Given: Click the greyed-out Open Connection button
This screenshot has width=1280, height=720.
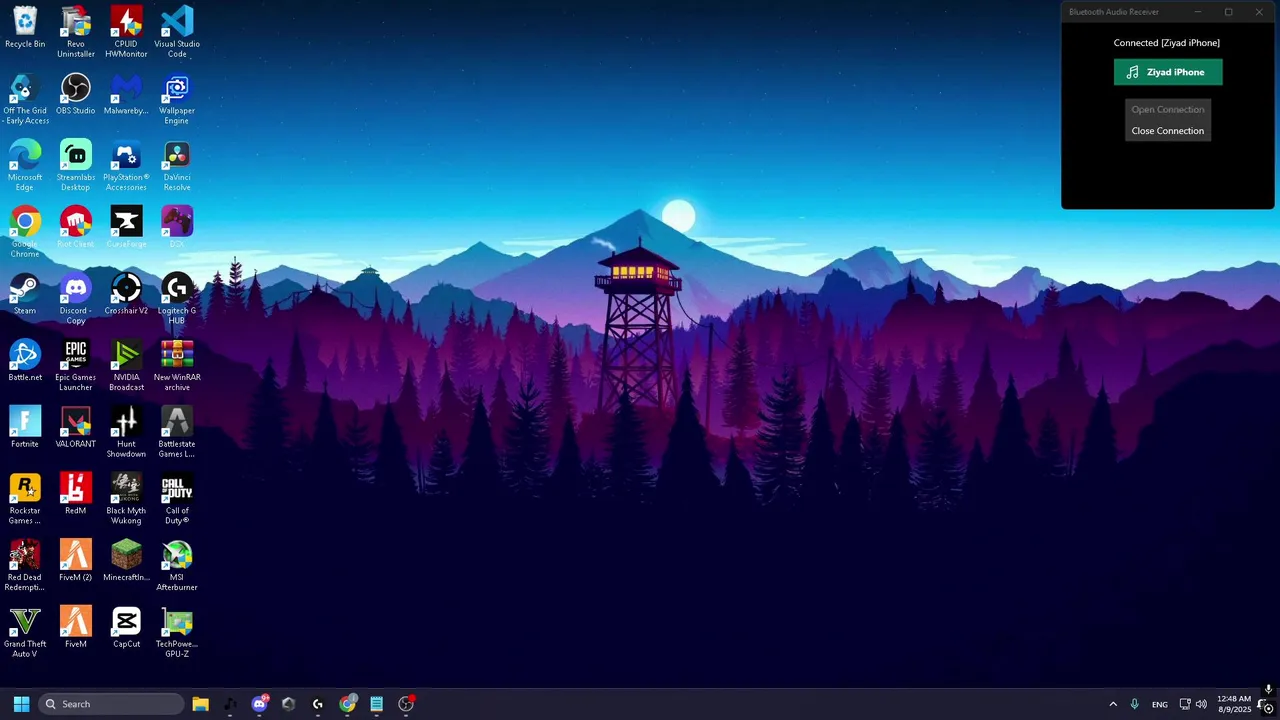Looking at the screenshot, I should pyautogui.click(x=1168, y=110).
